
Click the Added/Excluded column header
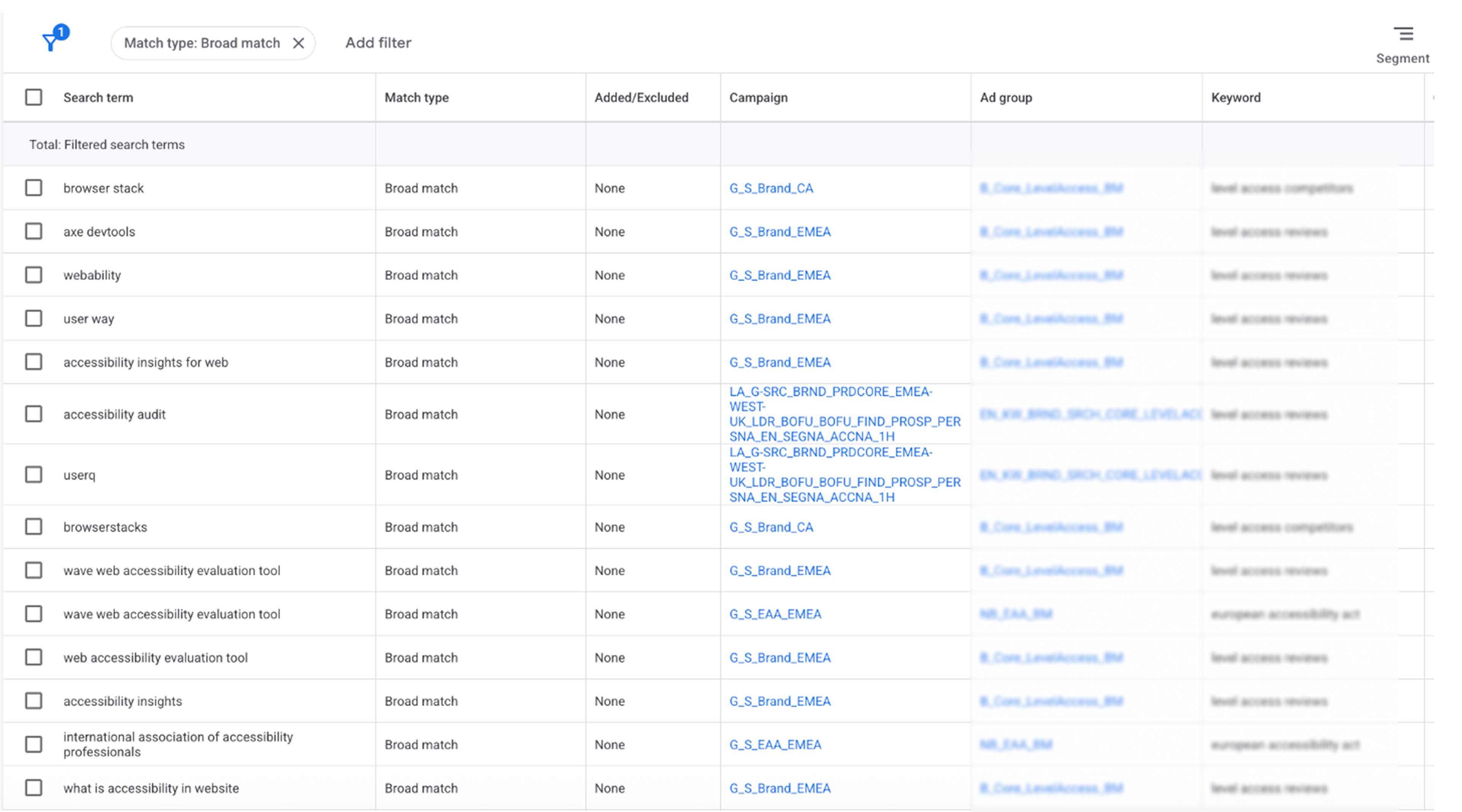click(x=641, y=97)
